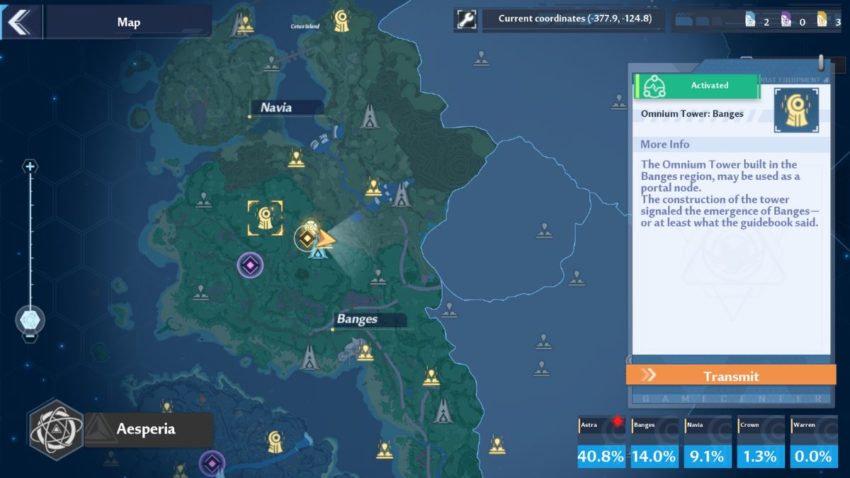Select the Spacerift marker at the bottom right coast
Image resolution: width=850 pixels, height=478 pixels.
pos(498,445)
